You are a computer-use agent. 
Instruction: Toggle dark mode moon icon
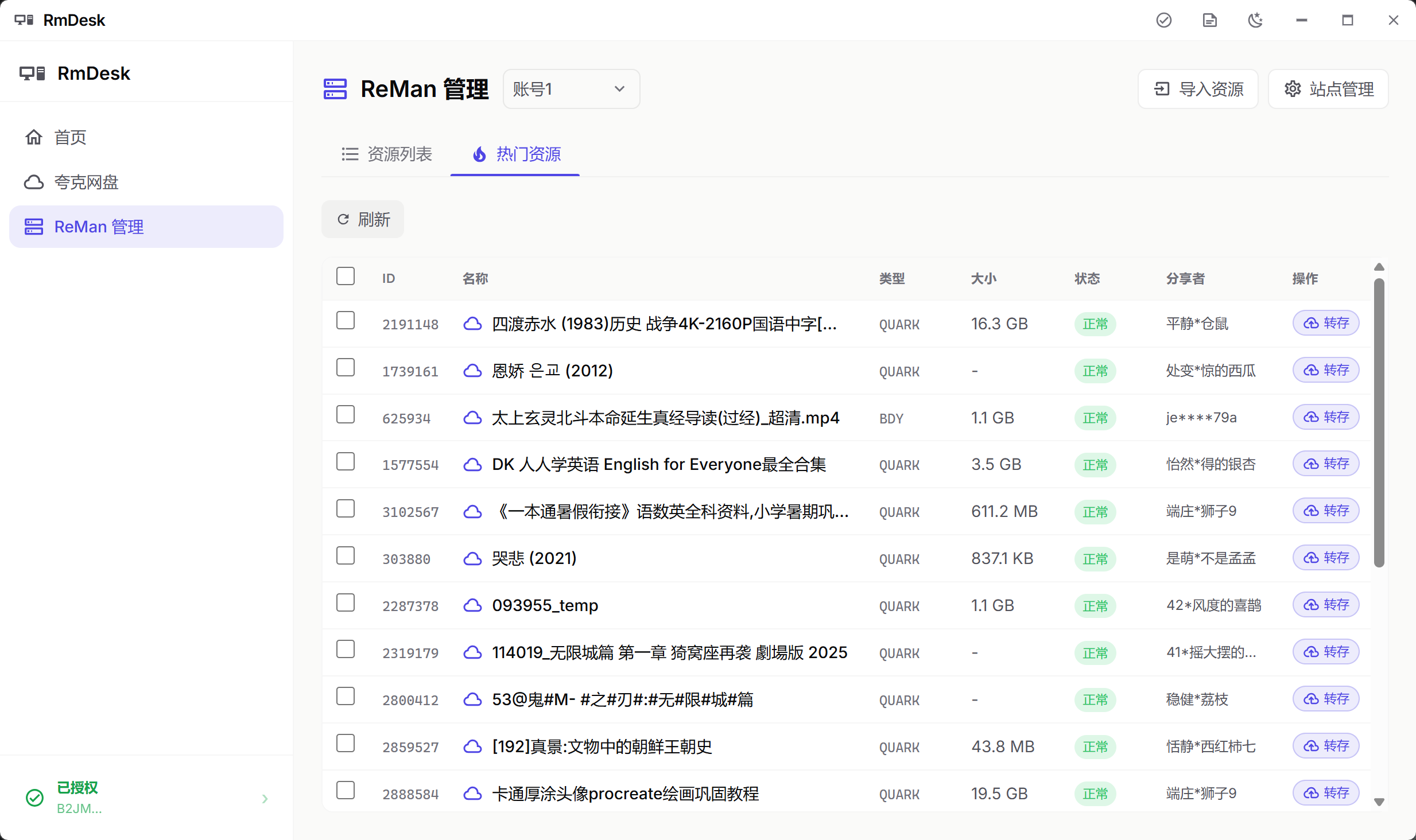tap(1255, 20)
